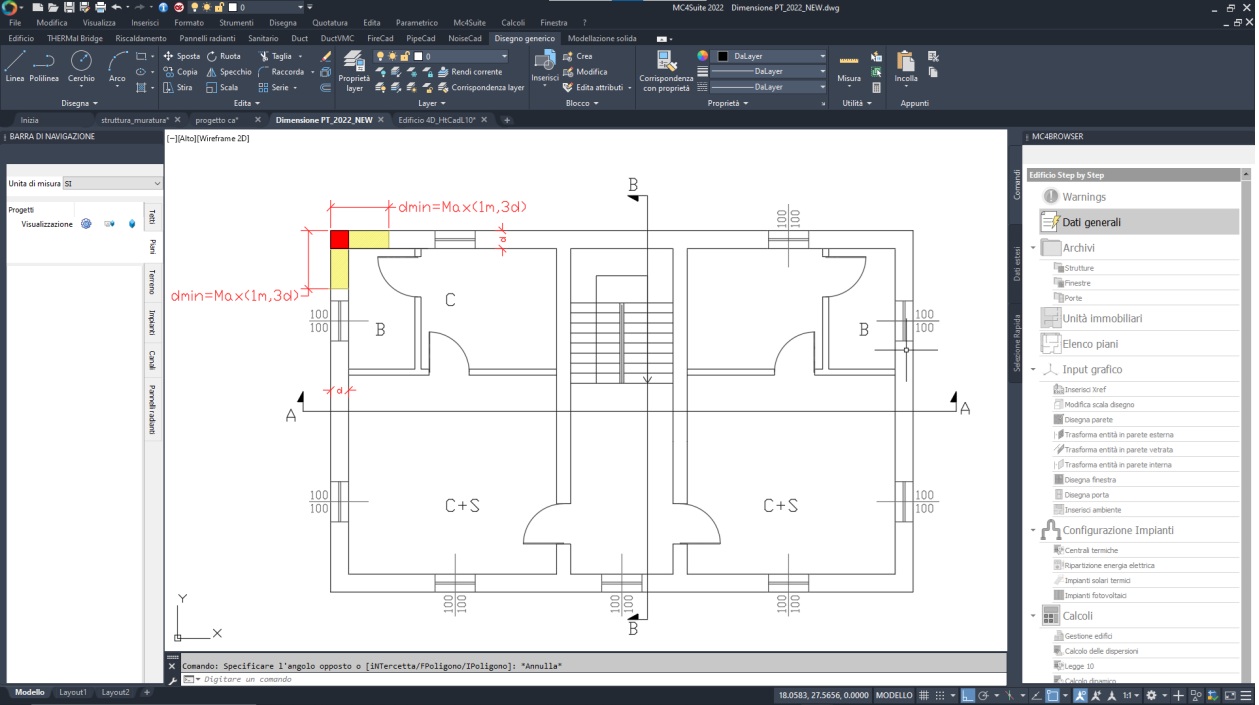Open the annotation scale 1:1 dropdown
The height and width of the screenshot is (705, 1259).
click(x=1130, y=695)
